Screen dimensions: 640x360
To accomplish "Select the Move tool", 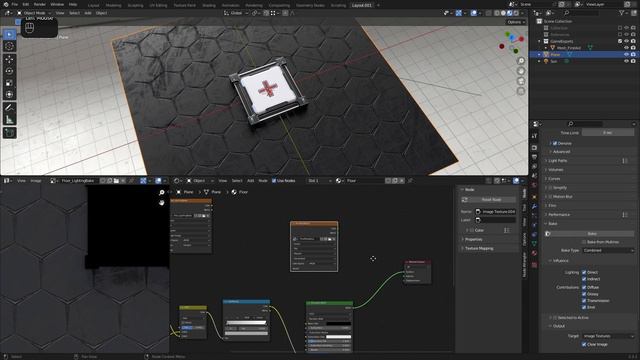I will (x=9, y=59).
